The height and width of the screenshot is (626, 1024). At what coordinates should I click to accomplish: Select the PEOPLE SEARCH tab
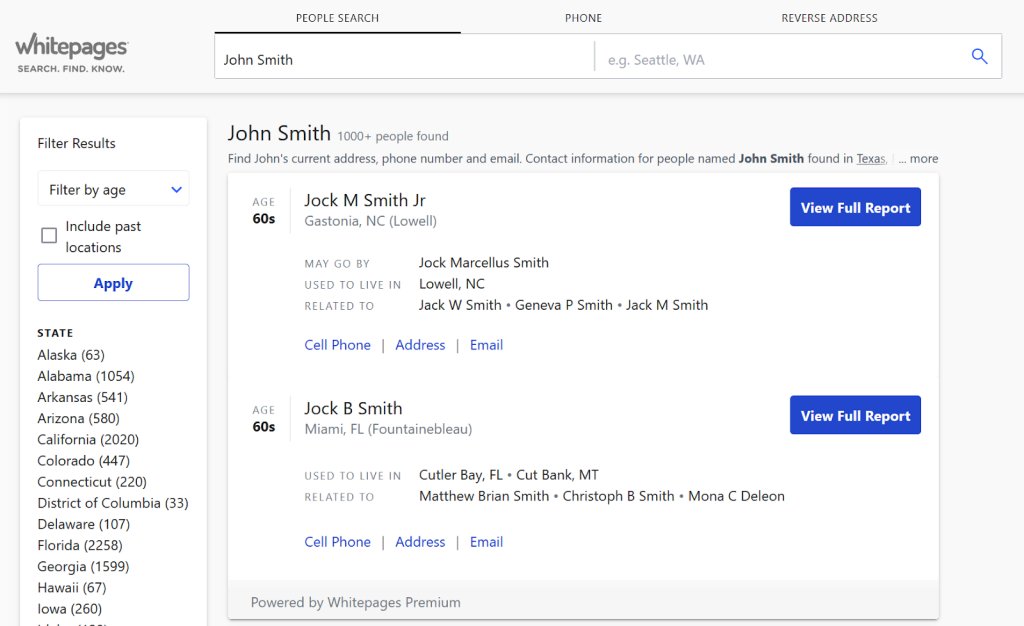pyautogui.click(x=337, y=18)
